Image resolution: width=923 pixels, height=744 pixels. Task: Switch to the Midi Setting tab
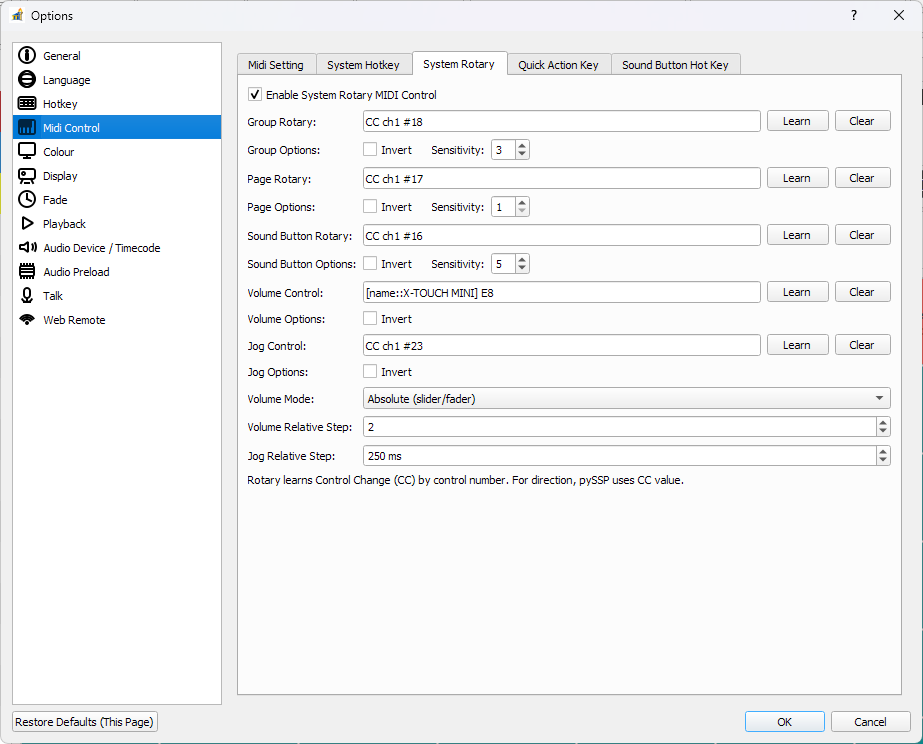tap(276, 65)
